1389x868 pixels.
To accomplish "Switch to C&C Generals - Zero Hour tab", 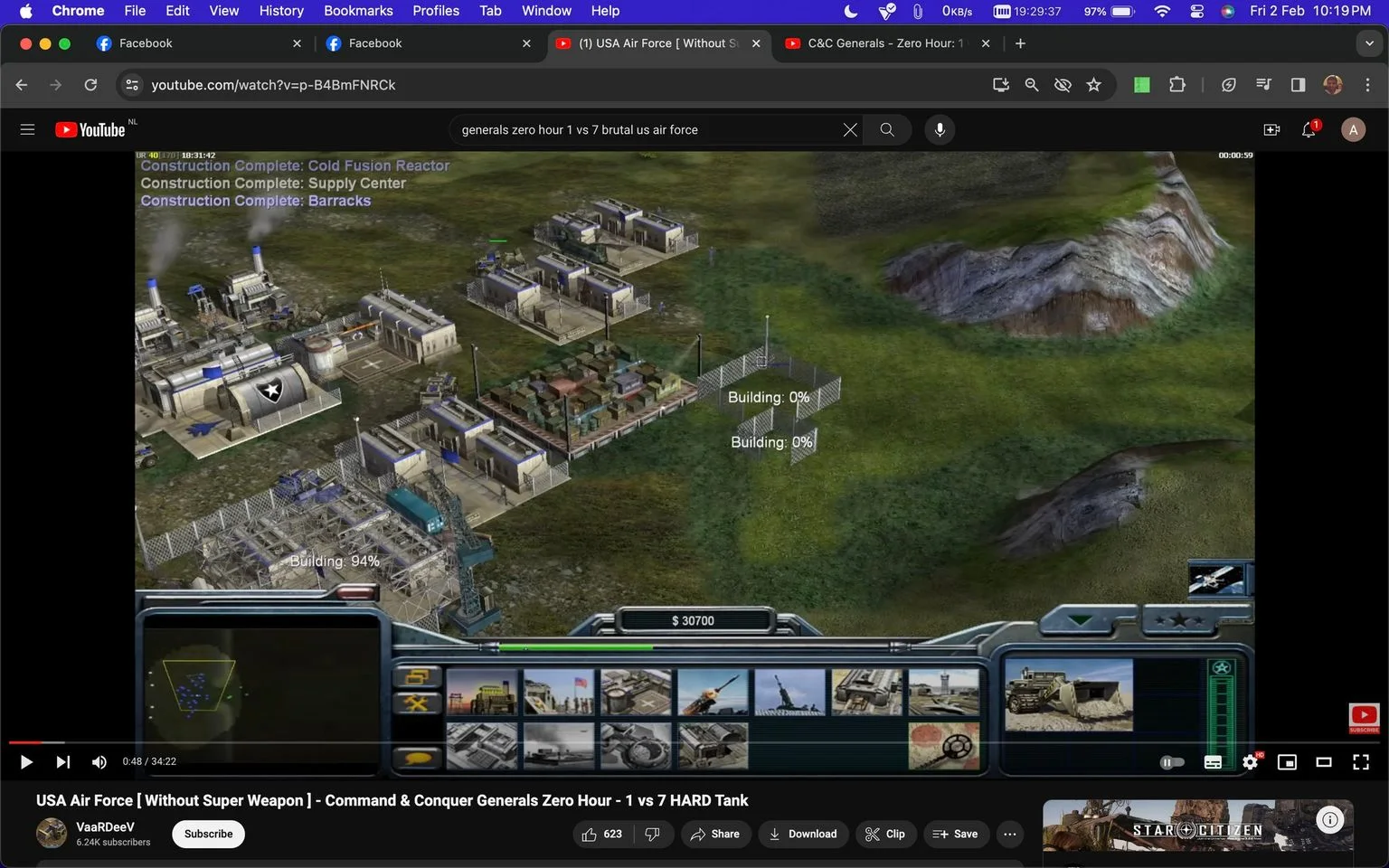I will point(887,43).
